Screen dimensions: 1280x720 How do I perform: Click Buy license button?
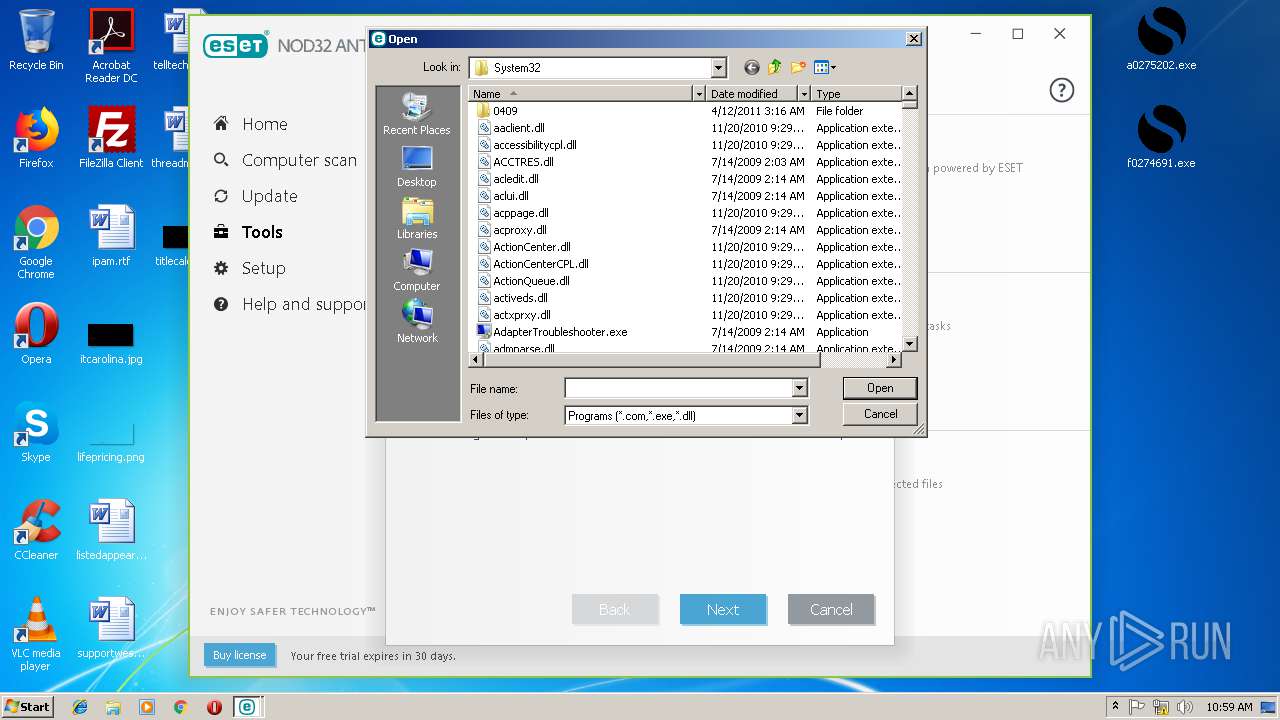pos(240,655)
